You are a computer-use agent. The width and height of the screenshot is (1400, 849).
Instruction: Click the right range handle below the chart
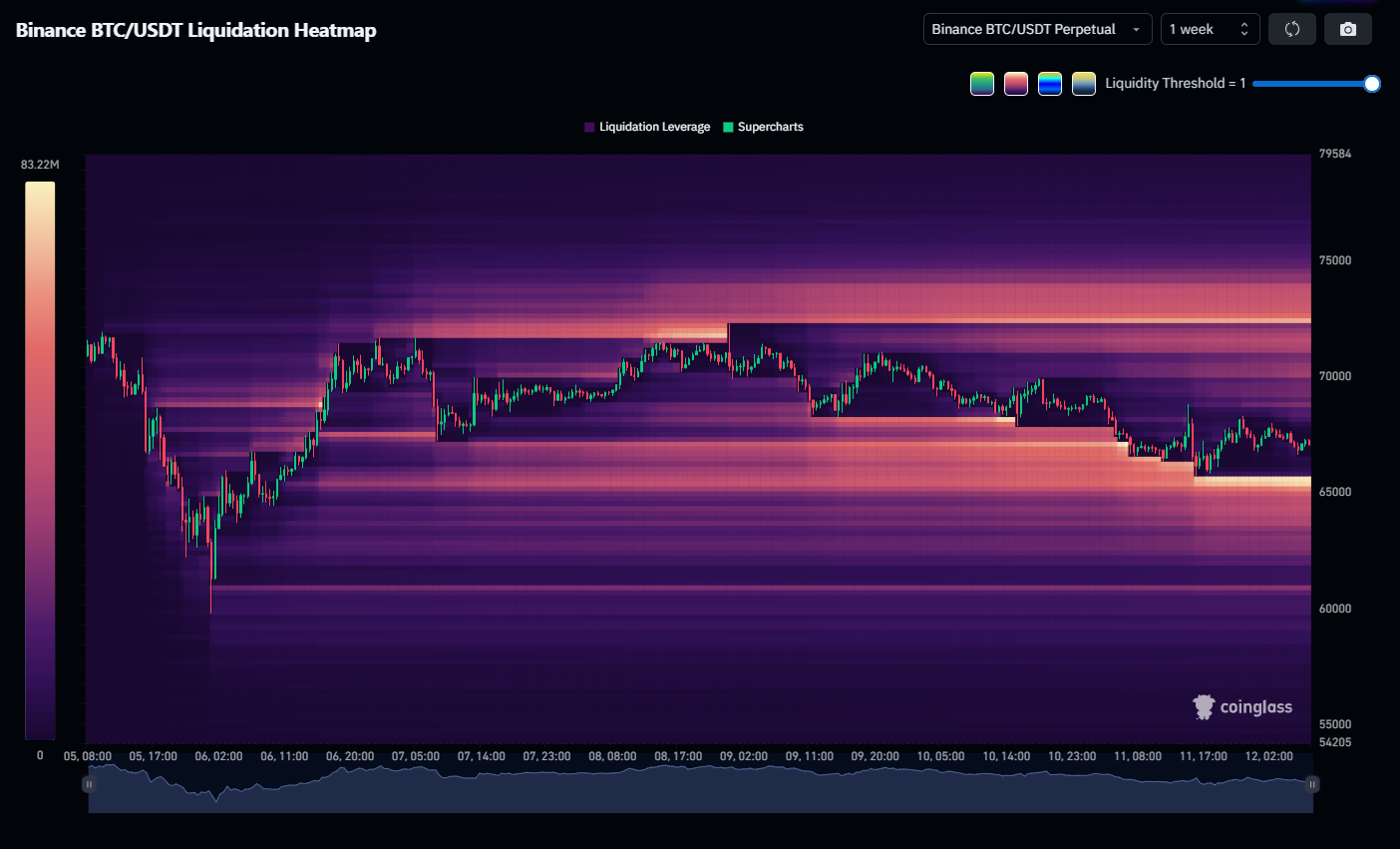coord(1312,784)
